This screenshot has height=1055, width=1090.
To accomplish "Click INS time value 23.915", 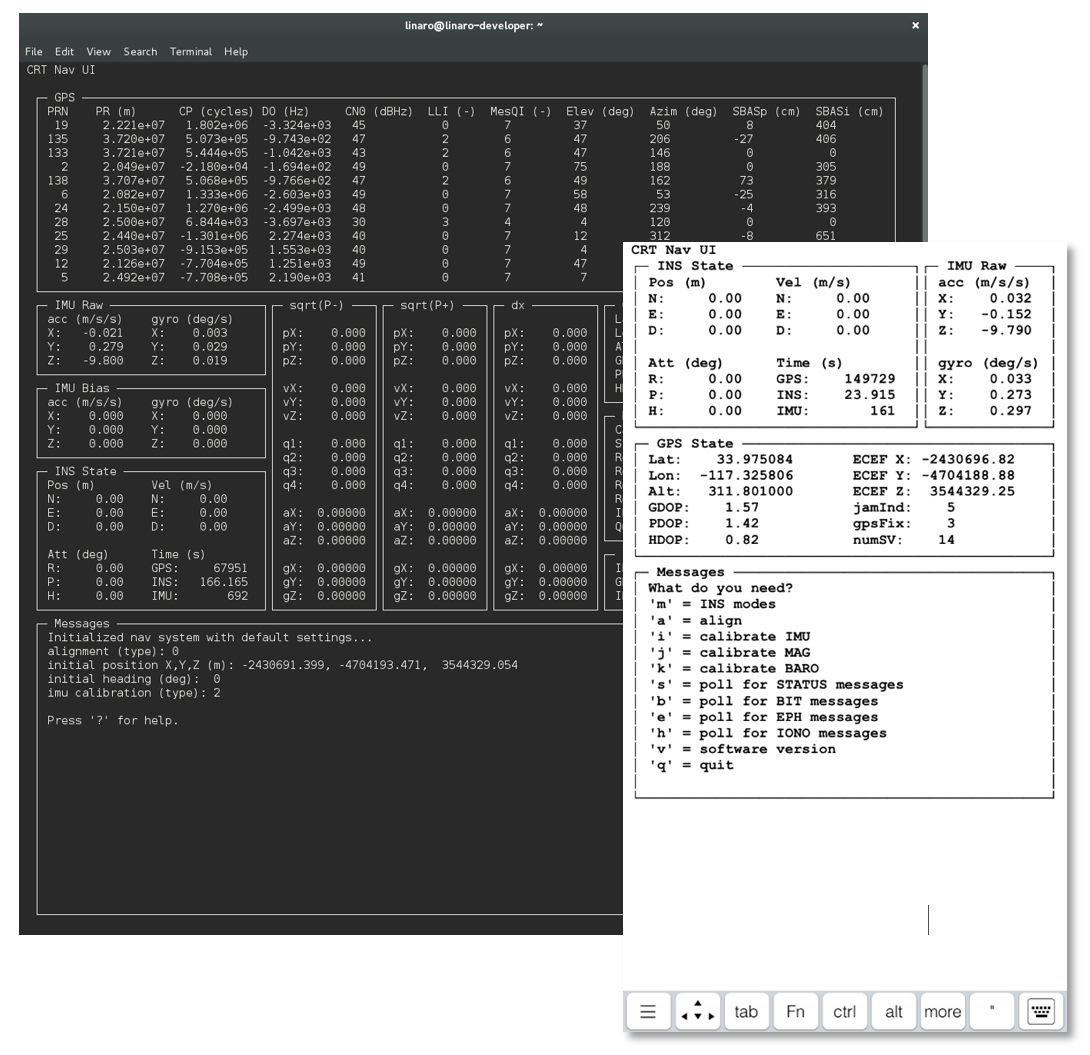I will [870, 395].
